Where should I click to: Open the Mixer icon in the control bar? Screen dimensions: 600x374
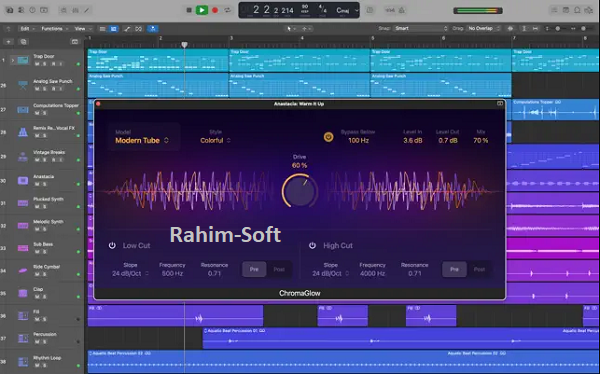coord(75,10)
